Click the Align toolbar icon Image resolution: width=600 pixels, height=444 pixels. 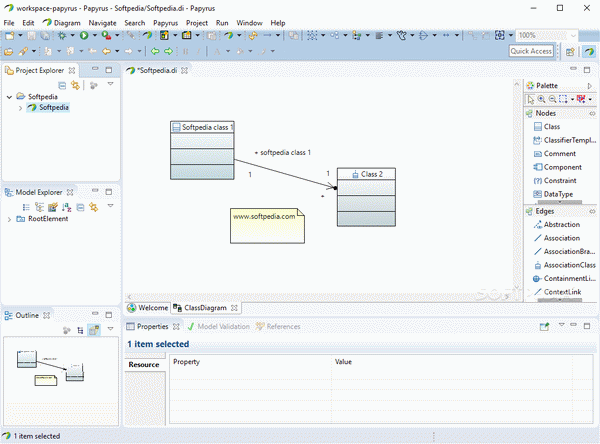[x=379, y=36]
